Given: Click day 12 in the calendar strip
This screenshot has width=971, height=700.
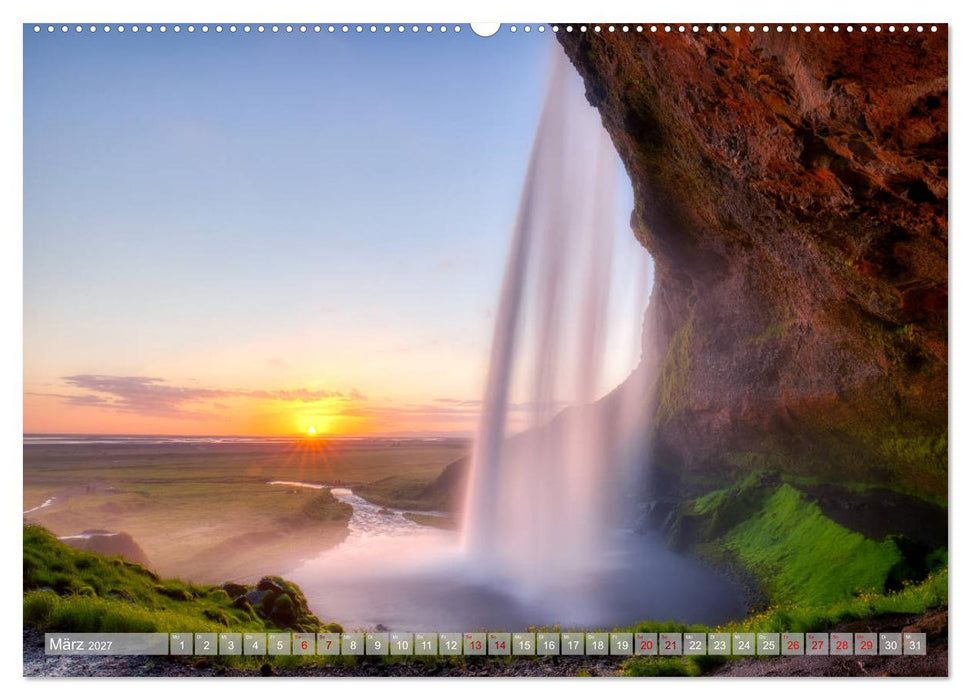Looking at the screenshot, I should click(x=450, y=644).
